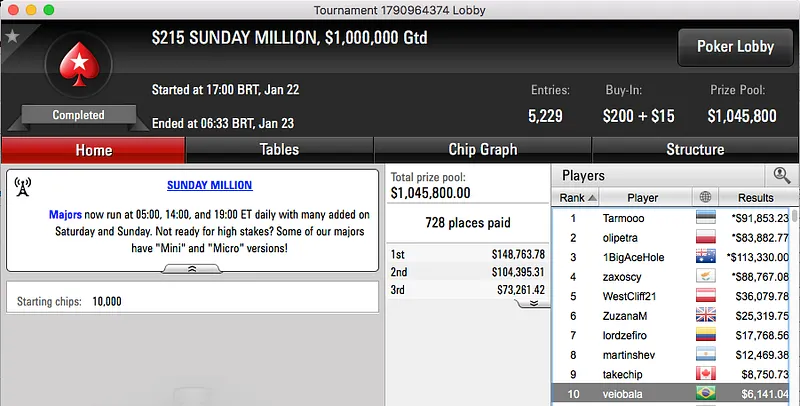Click the star favorite icon

12,37
